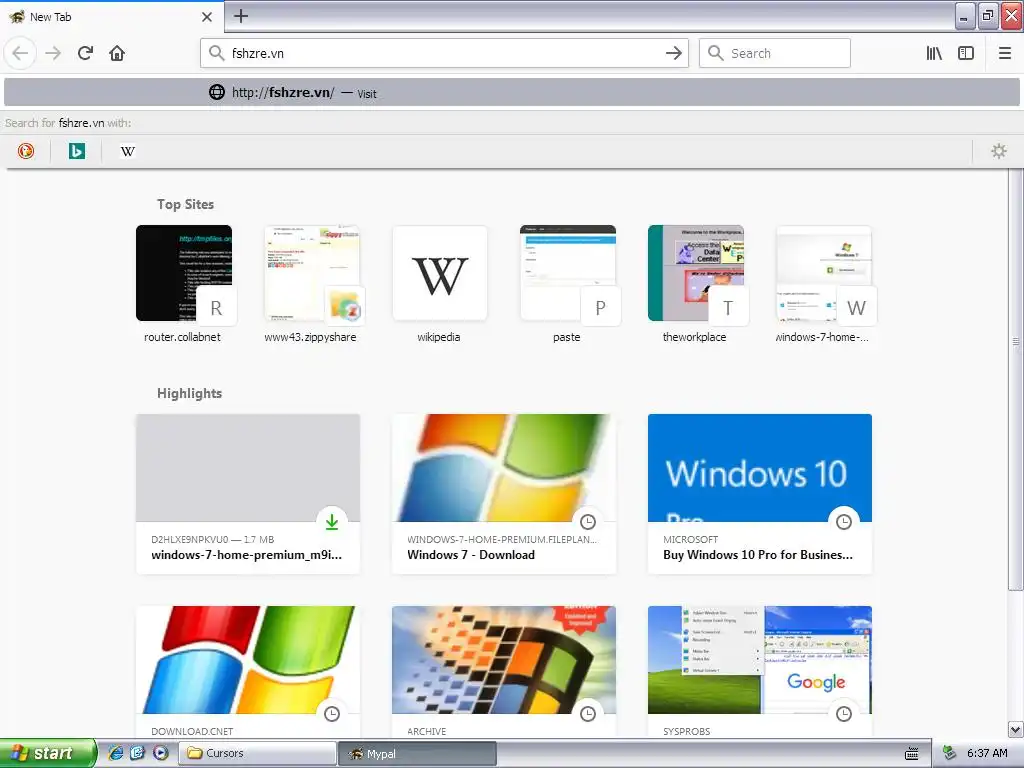Launch Windows Media Player quick launch icon
1024x768 pixels.
160,753
